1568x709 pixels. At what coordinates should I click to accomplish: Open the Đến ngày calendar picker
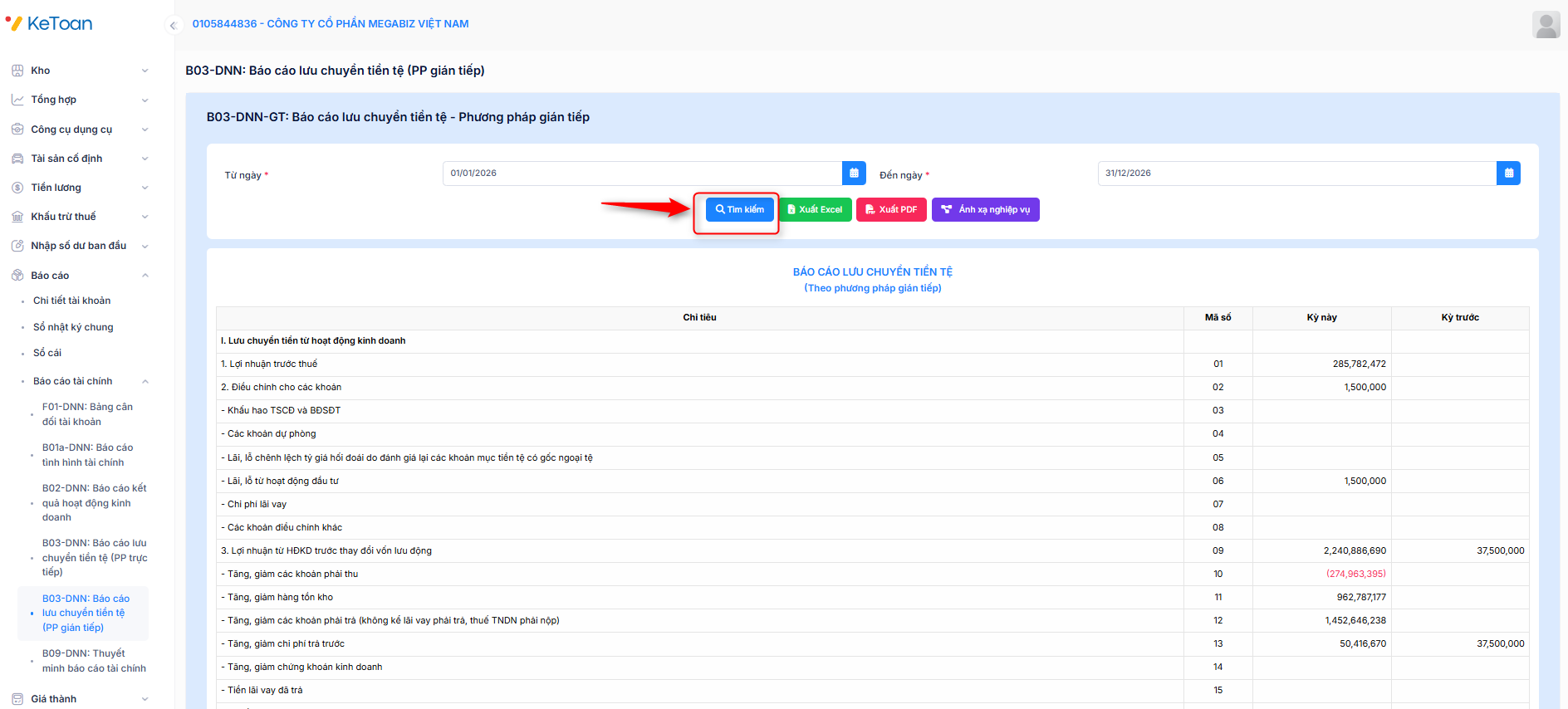coord(1508,174)
